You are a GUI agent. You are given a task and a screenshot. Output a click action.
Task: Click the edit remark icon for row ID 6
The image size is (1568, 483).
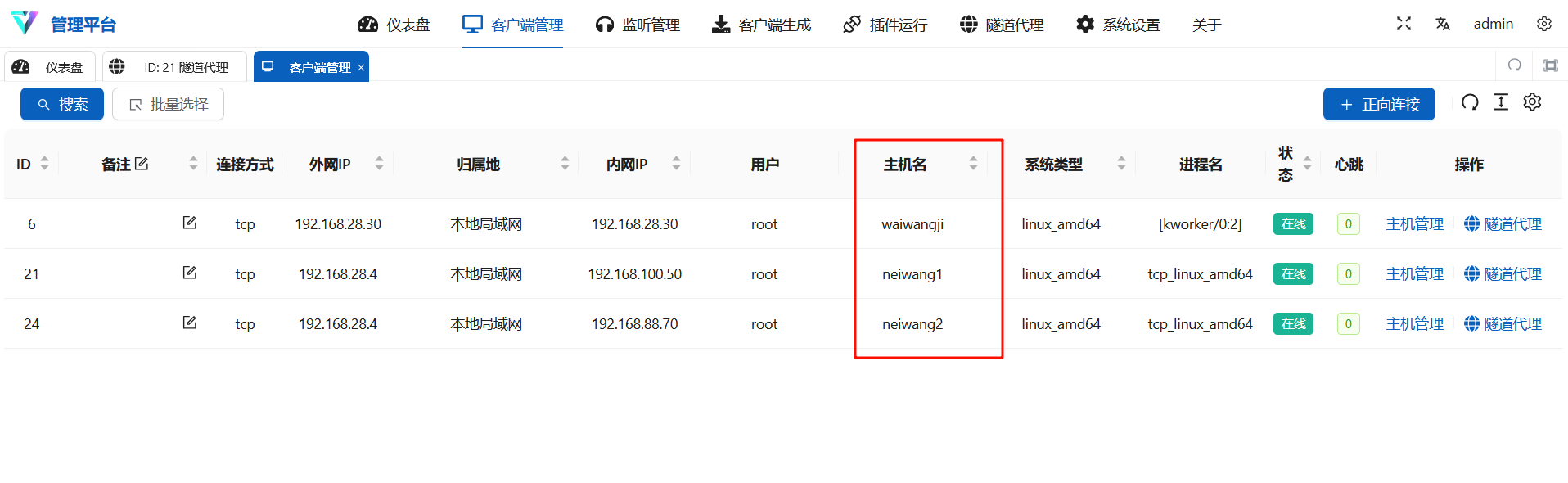point(189,223)
